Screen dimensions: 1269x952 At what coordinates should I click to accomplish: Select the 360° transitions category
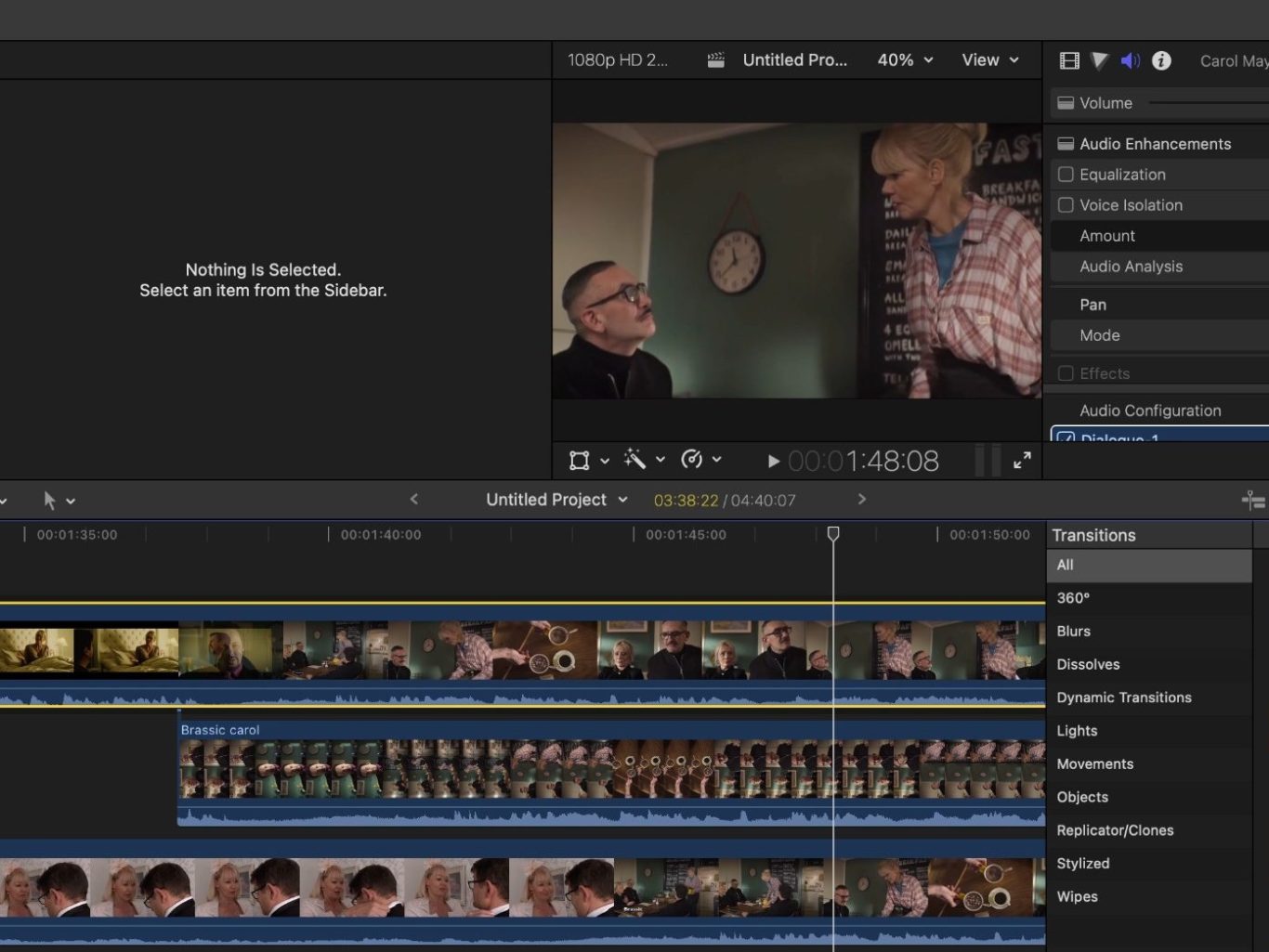(1149, 598)
